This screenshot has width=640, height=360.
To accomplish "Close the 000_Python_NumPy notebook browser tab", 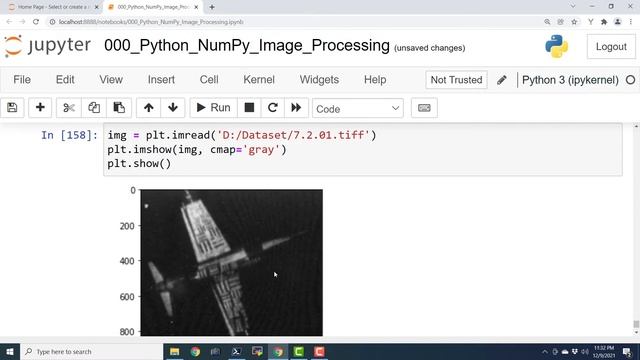I will point(196,7).
